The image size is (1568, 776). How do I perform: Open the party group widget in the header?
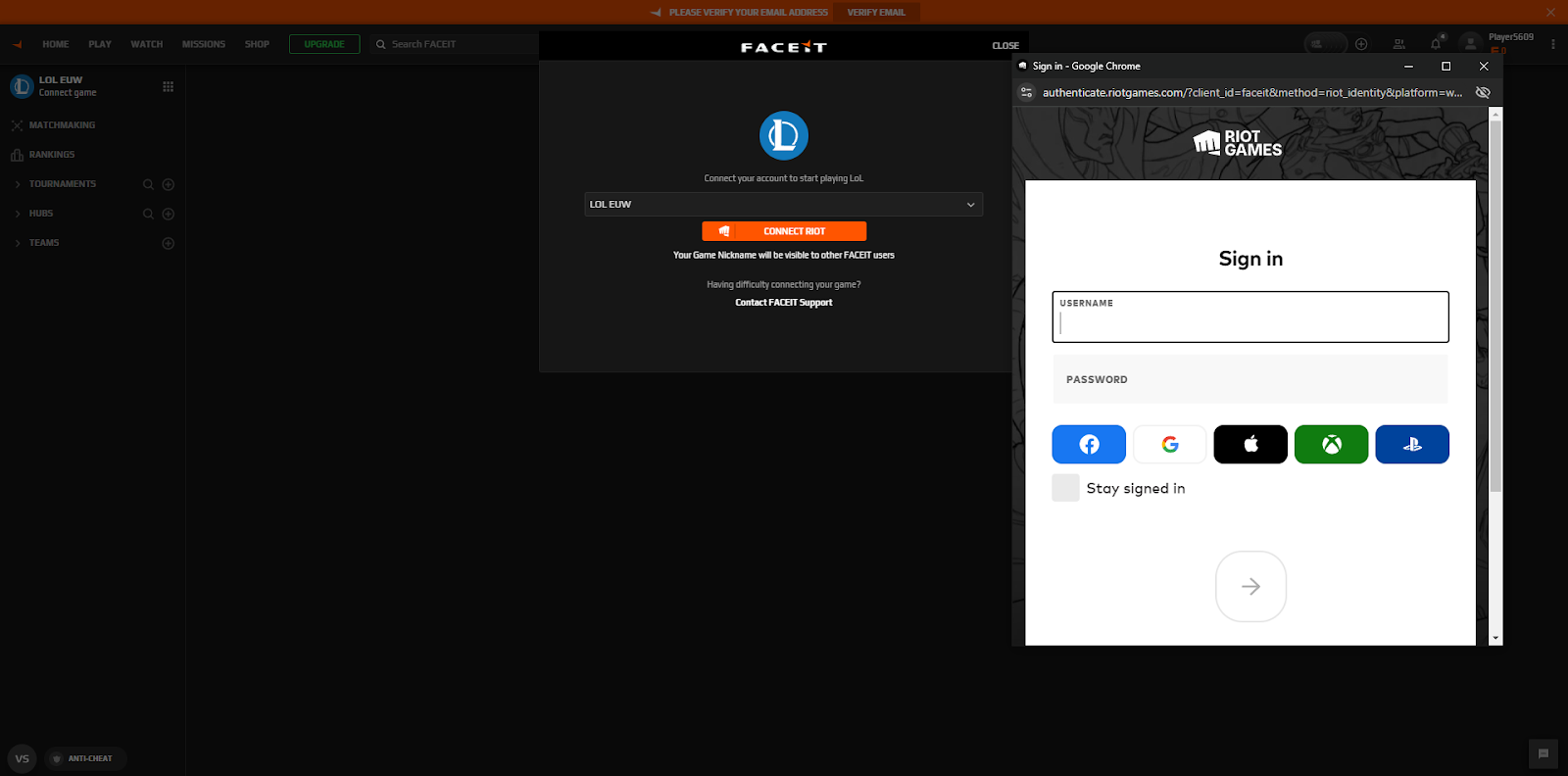coord(1326,44)
